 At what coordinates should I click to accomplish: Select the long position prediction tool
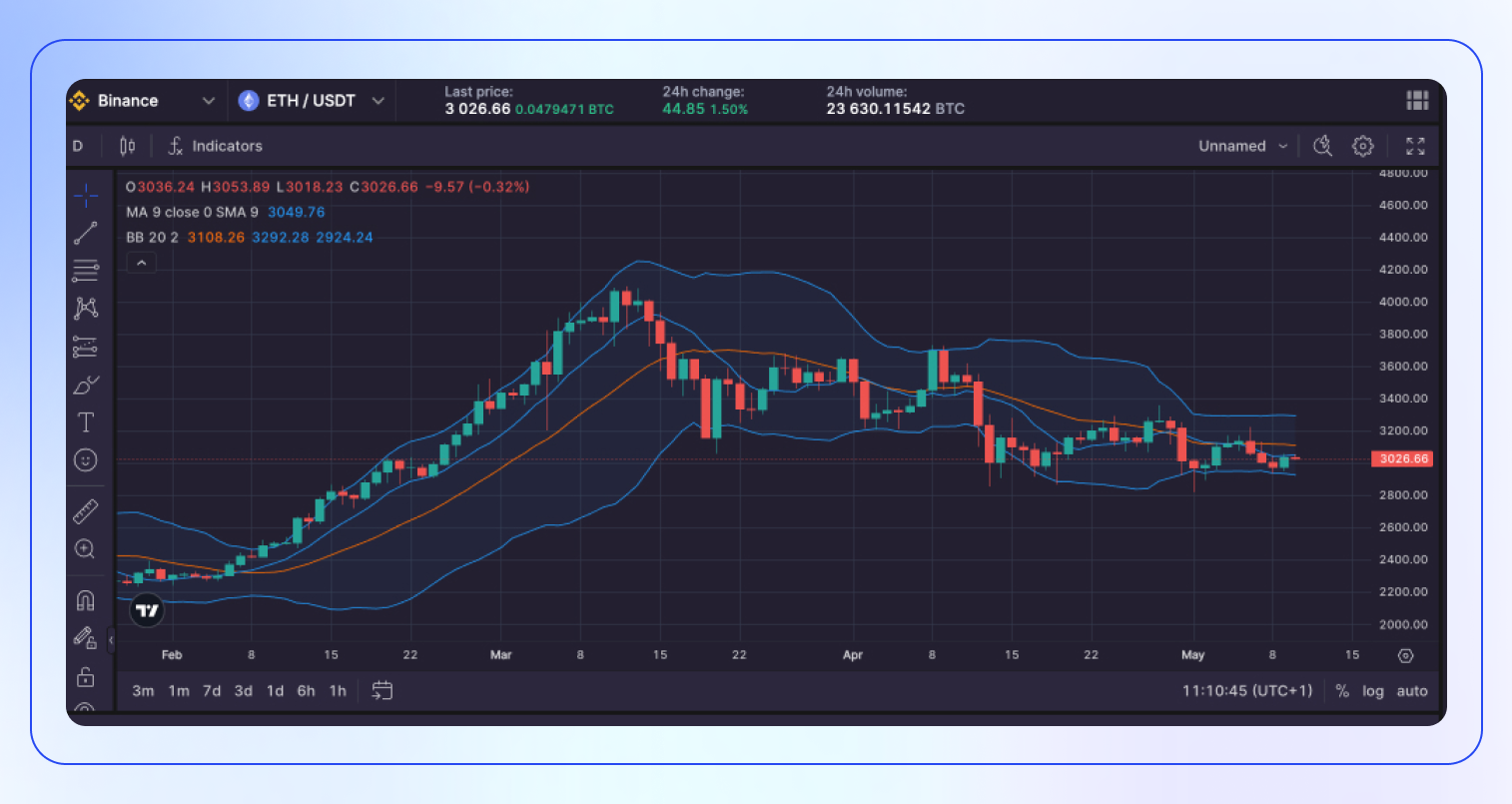click(x=86, y=347)
